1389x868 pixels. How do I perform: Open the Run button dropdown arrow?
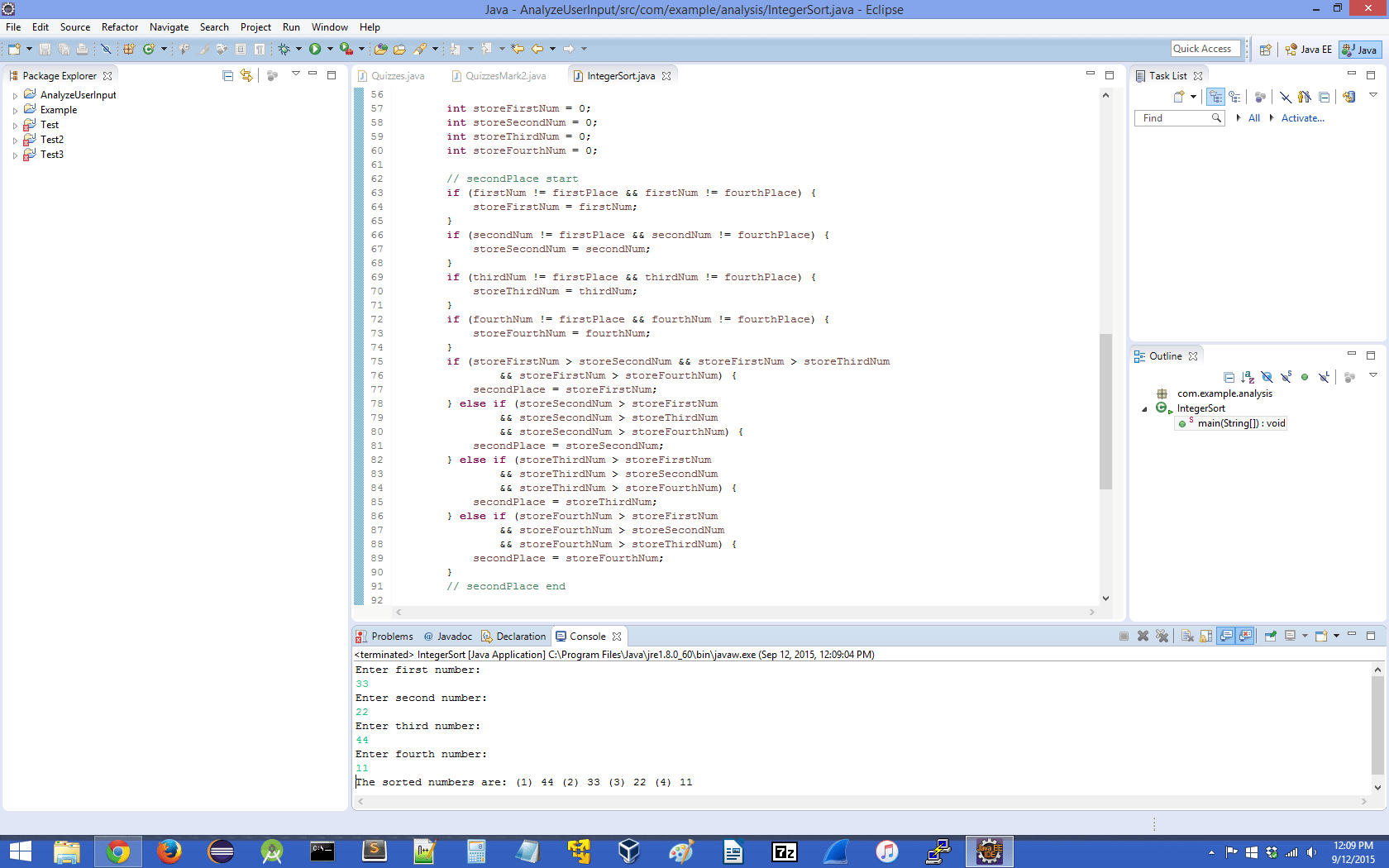[x=330, y=49]
